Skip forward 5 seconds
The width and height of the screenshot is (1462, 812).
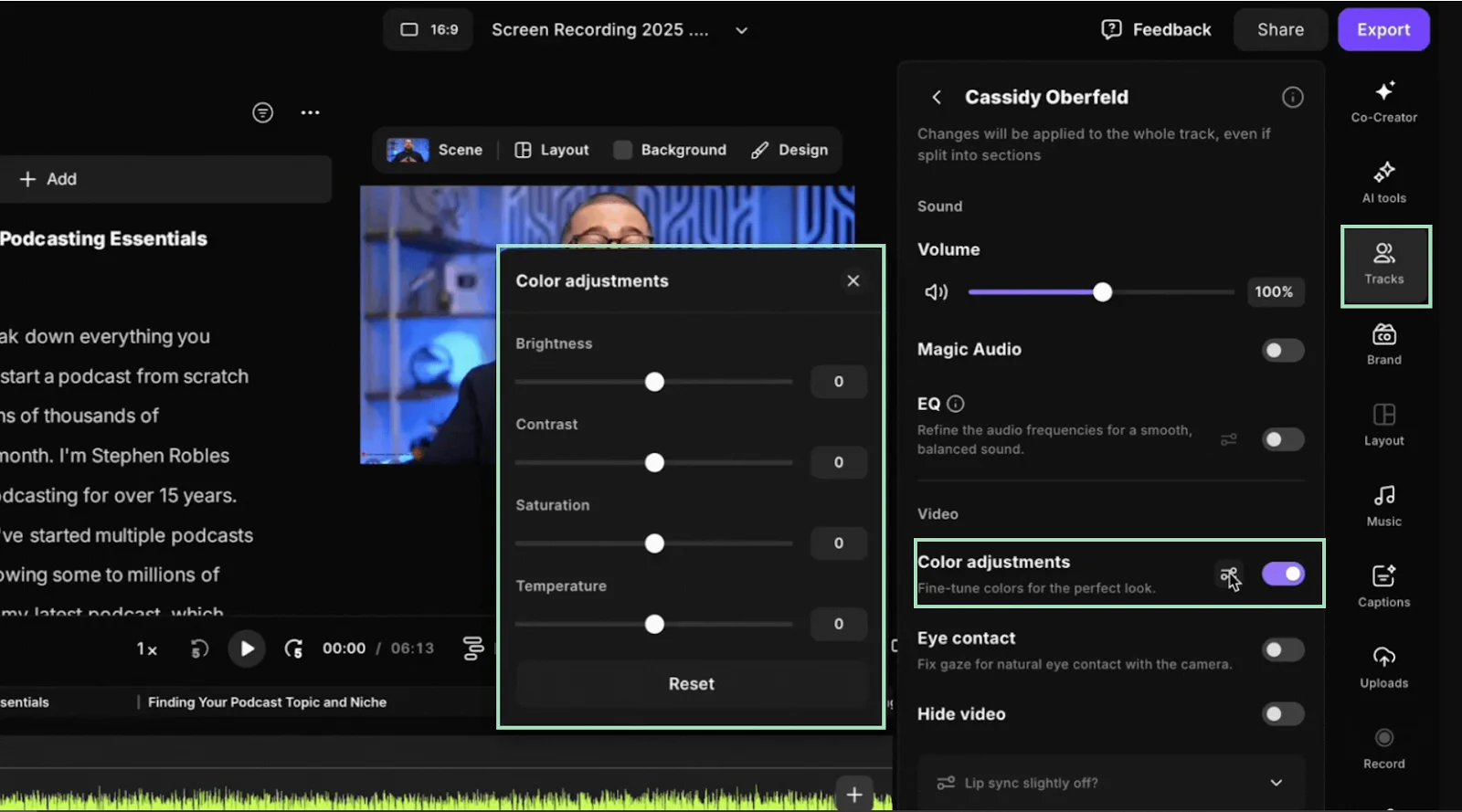[293, 649]
